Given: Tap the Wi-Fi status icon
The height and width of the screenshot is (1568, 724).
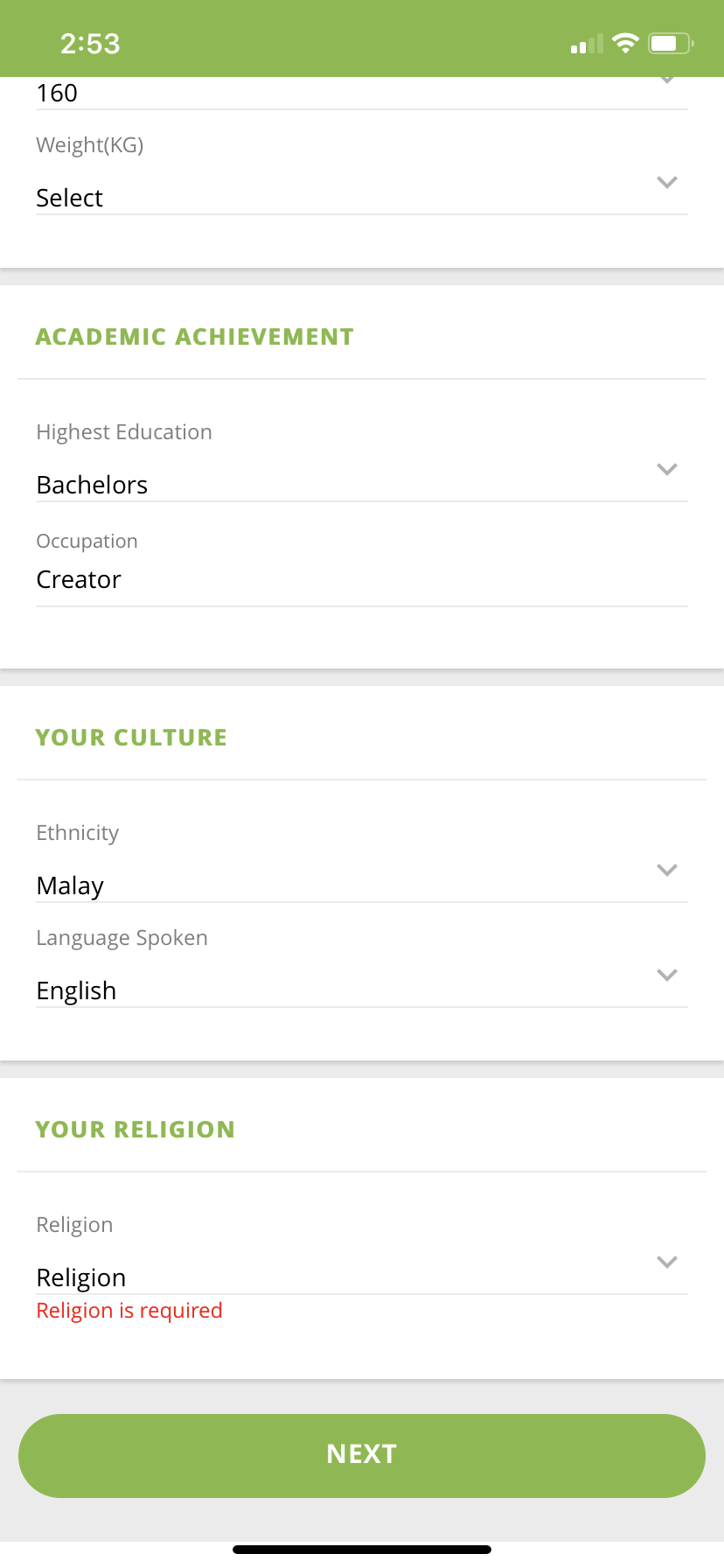Looking at the screenshot, I should coord(625,44).
